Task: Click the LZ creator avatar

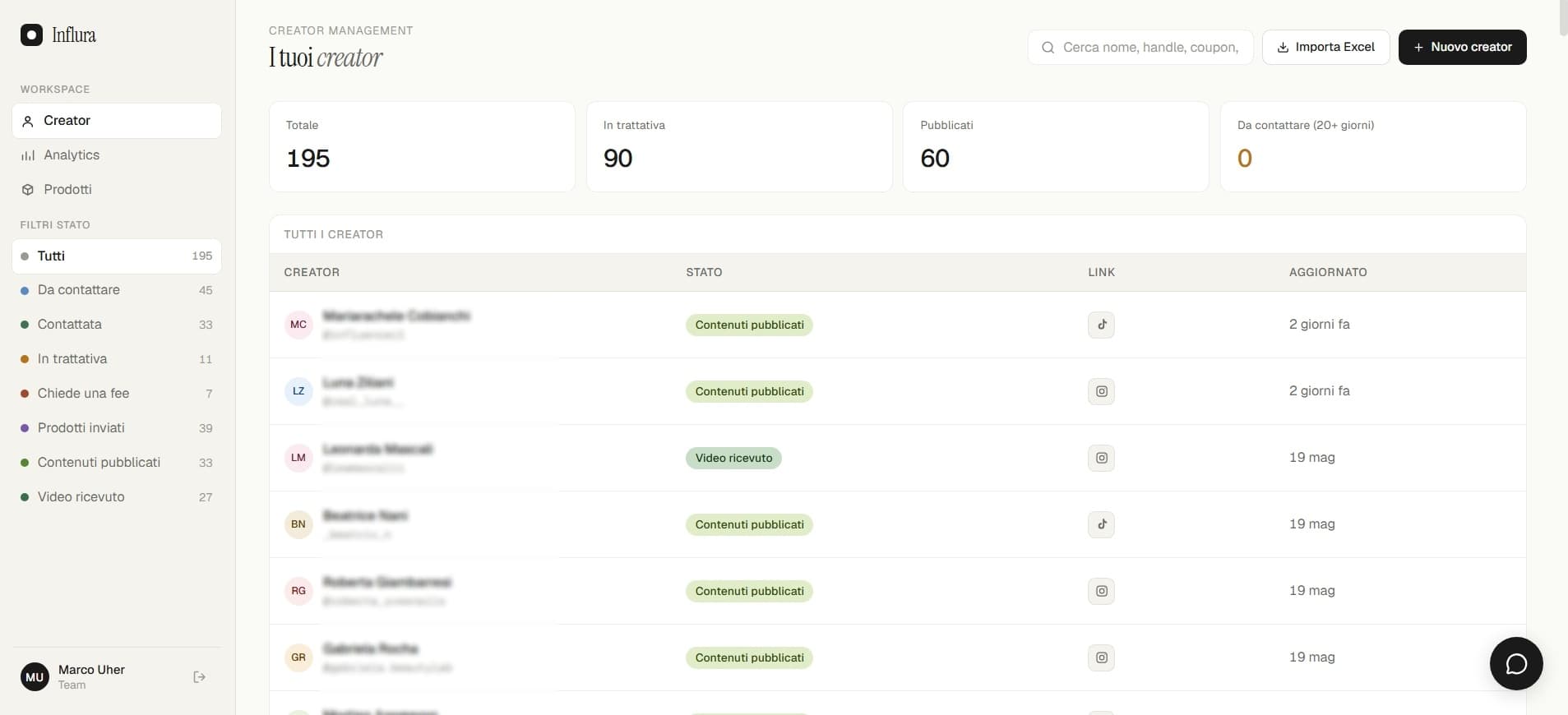Action: pyautogui.click(x=298, y=391)
